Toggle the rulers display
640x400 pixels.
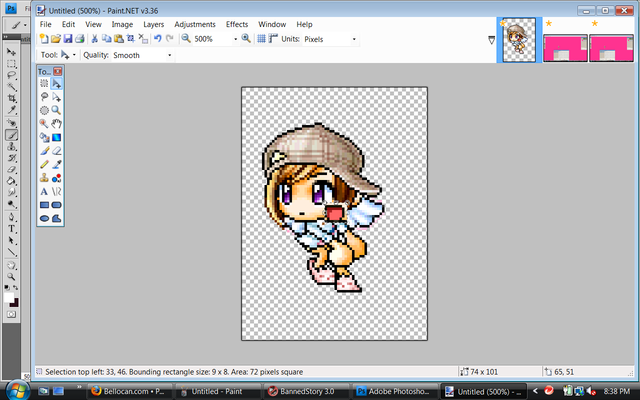[x=273, y=39]
